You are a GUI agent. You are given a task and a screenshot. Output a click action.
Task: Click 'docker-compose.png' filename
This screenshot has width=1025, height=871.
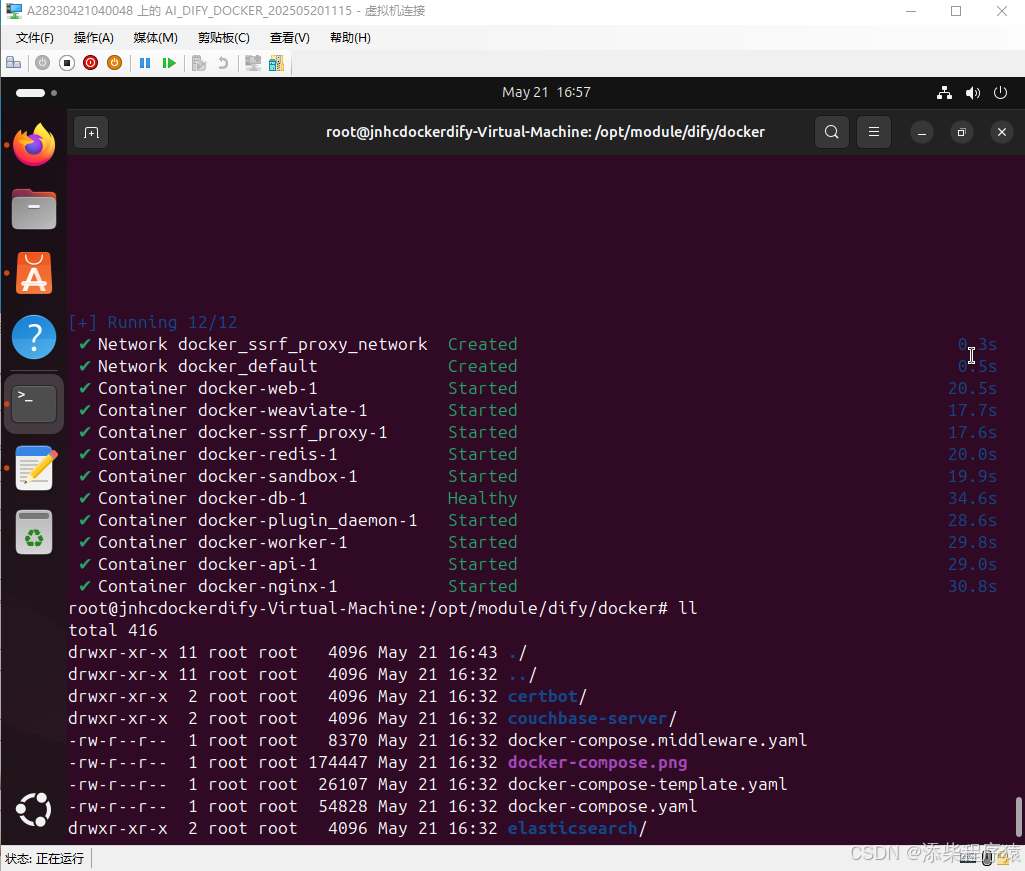point(597,762)
